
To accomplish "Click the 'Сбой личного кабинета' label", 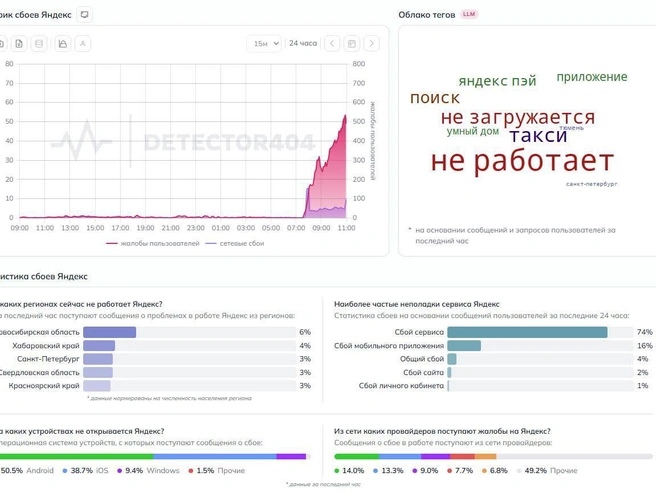I will tap(401, 386).
